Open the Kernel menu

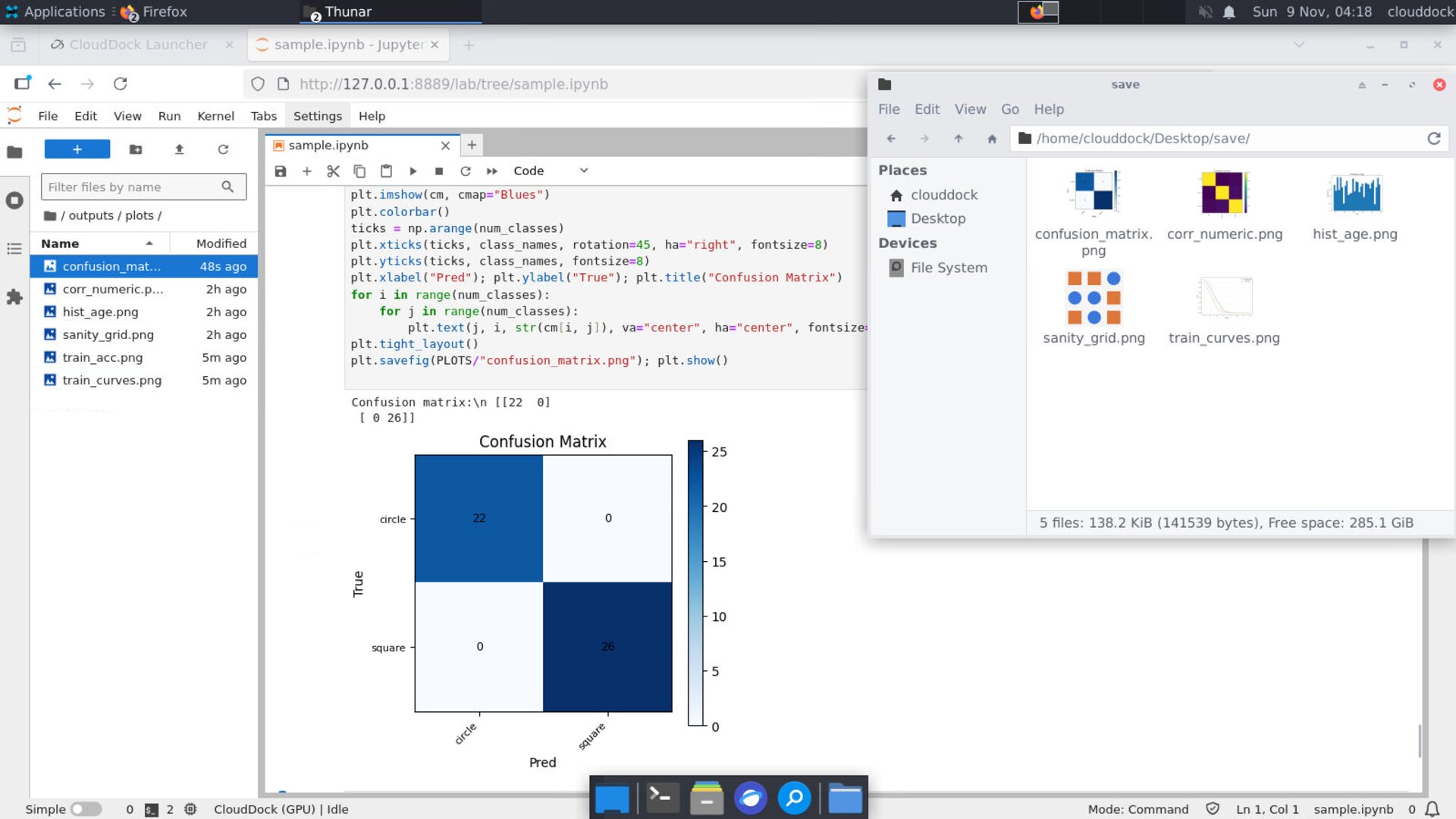[x=215, y=116]
